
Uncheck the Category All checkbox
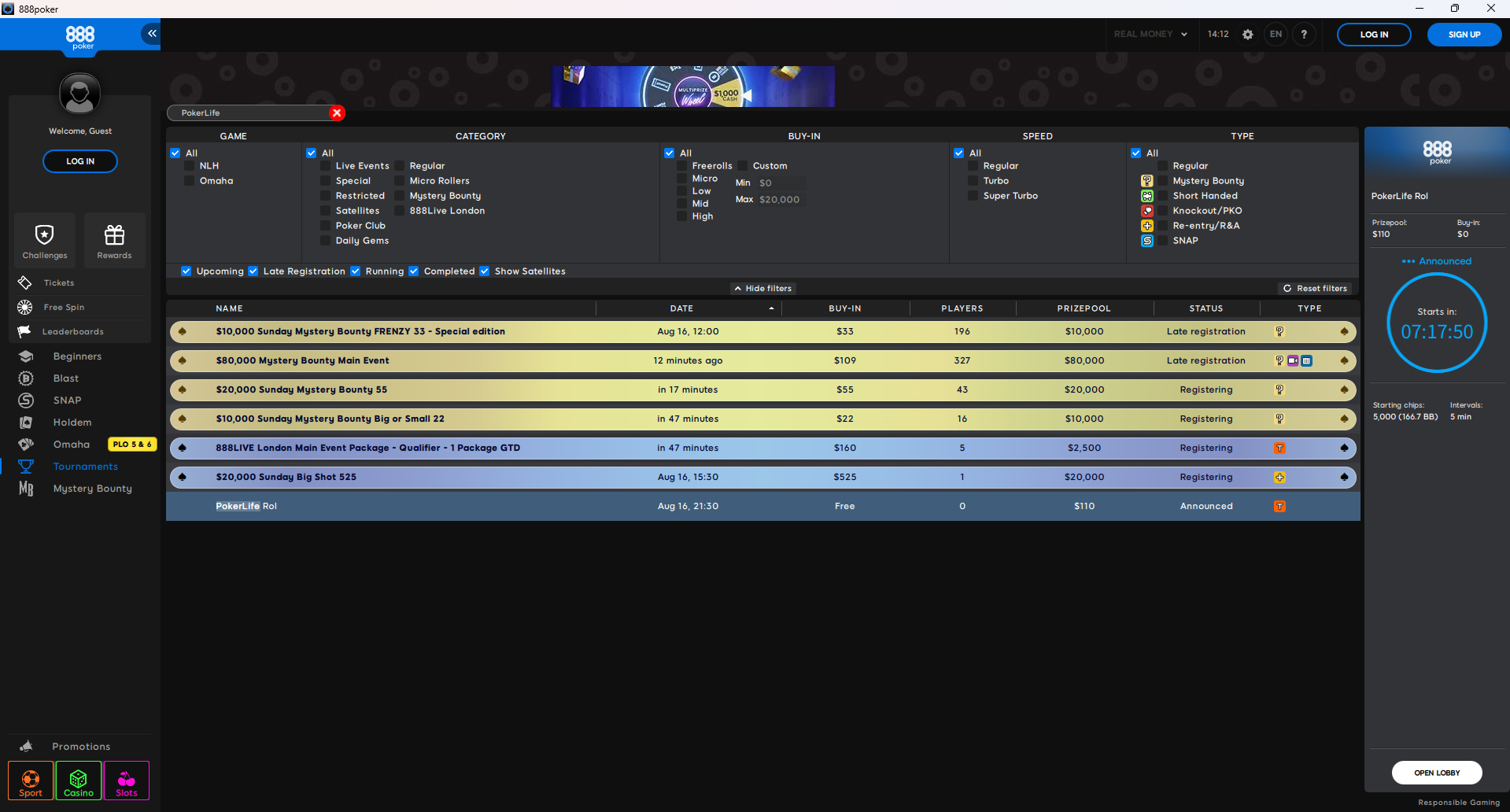click(x=312, y=153)
